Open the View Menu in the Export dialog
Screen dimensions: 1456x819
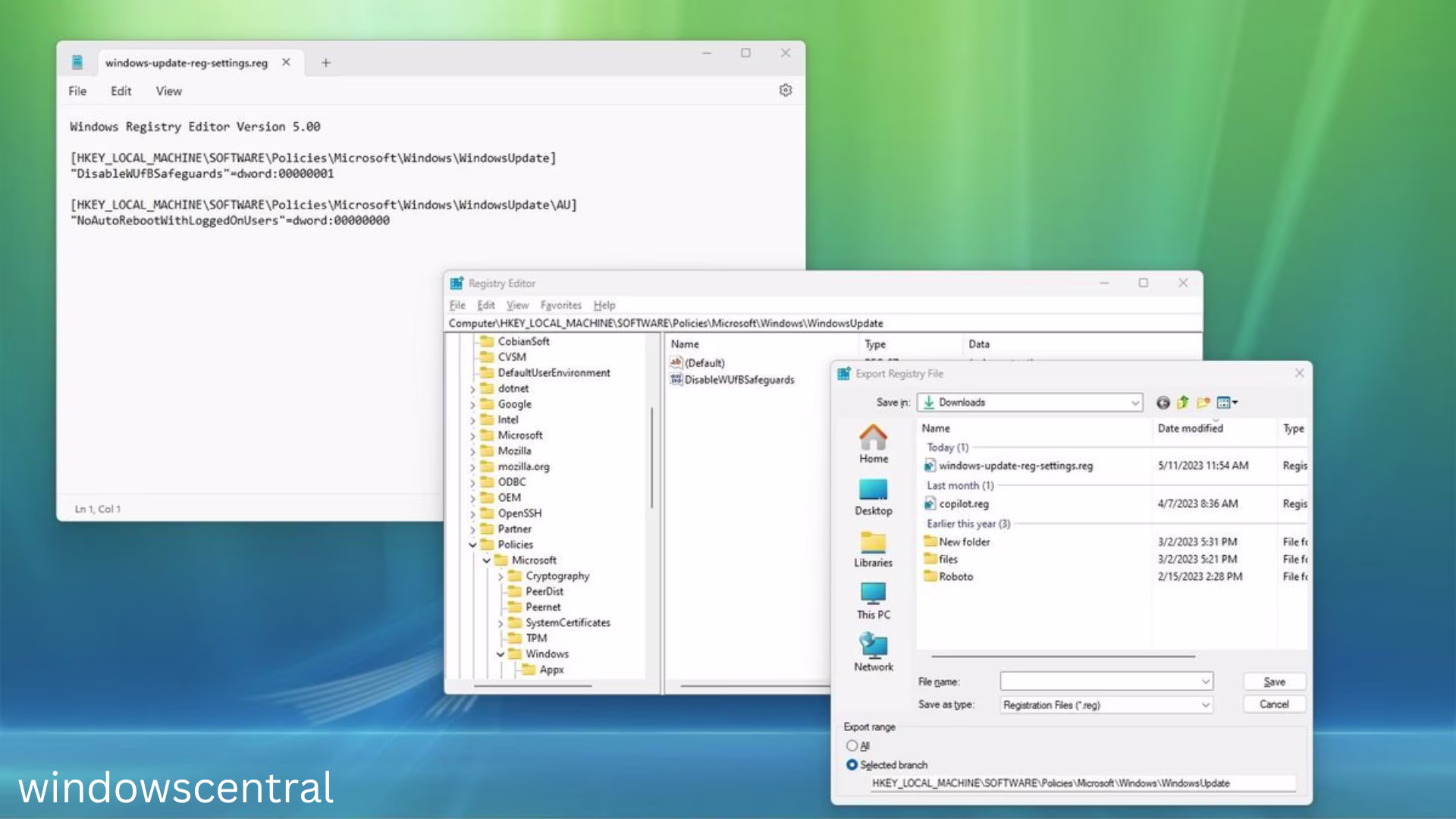click(1227, 403)
